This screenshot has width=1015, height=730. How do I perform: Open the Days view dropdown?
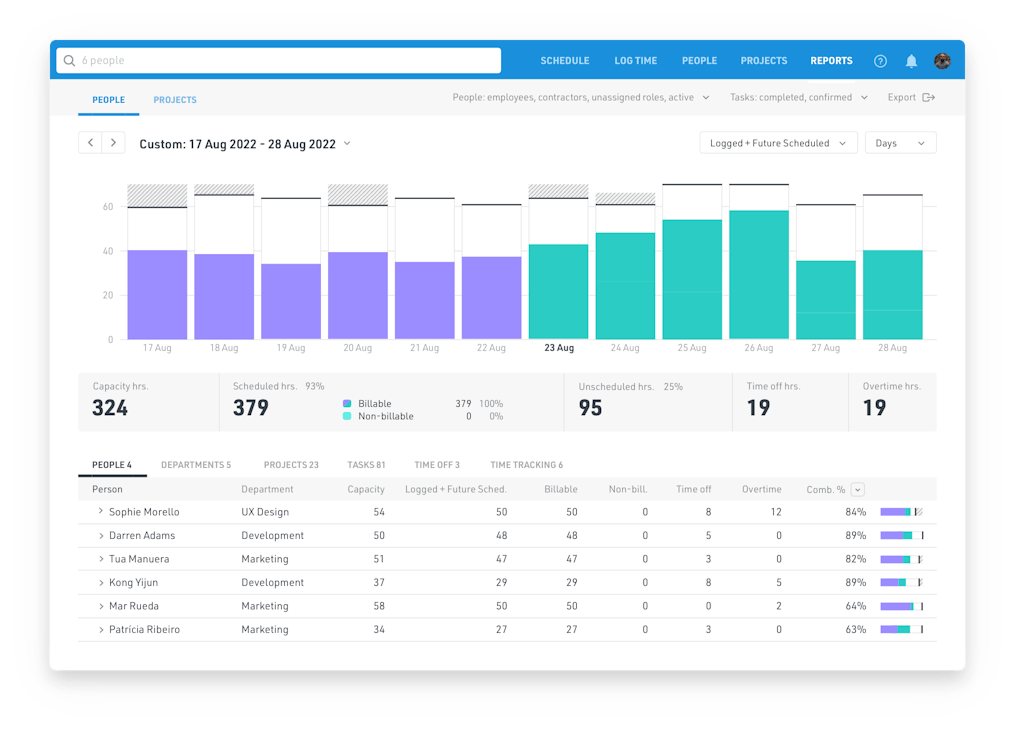(900, 143)
